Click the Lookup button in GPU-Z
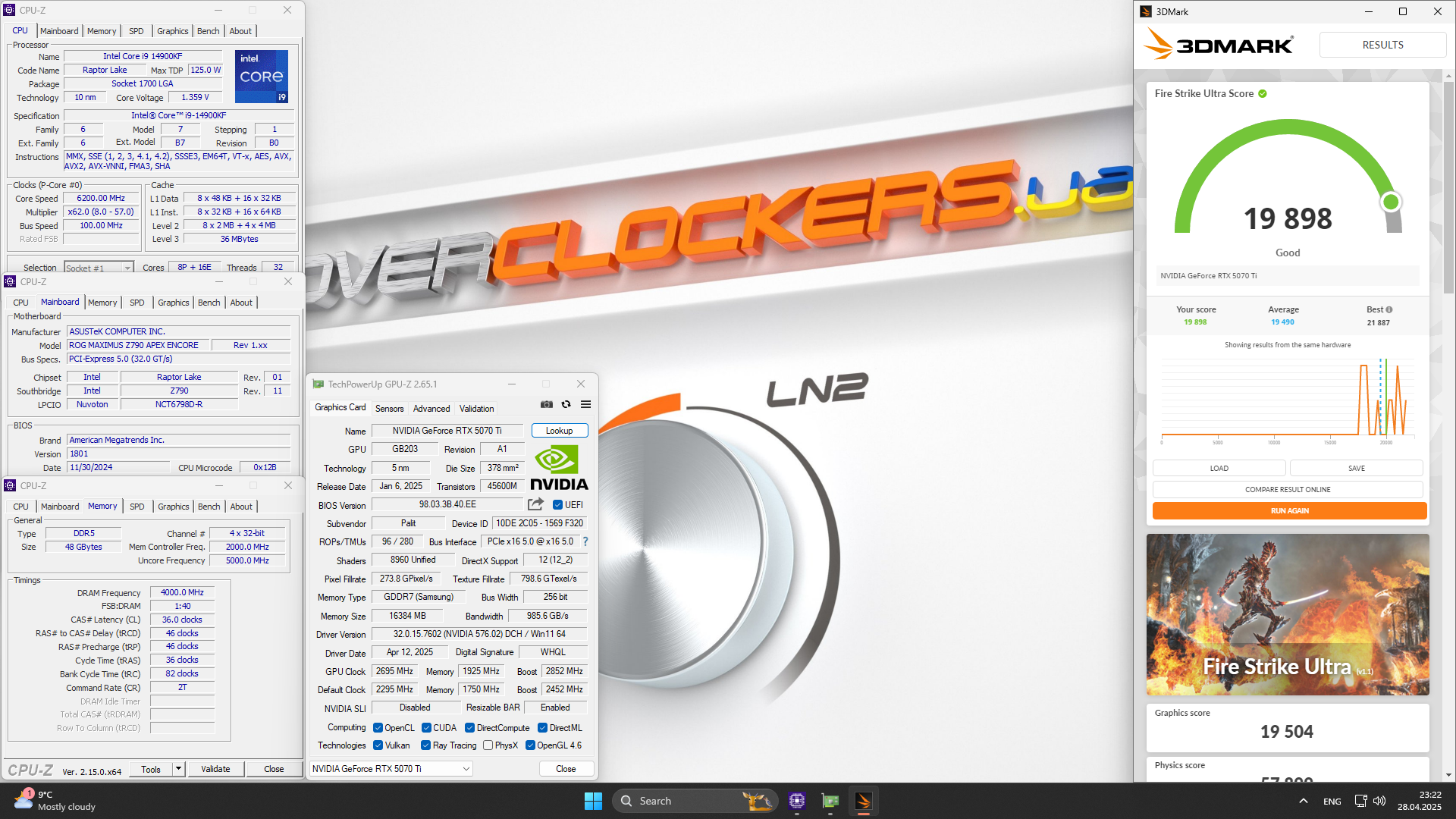Image resolution: width=1456 pixels, height=819 pixels. (560, 431)
